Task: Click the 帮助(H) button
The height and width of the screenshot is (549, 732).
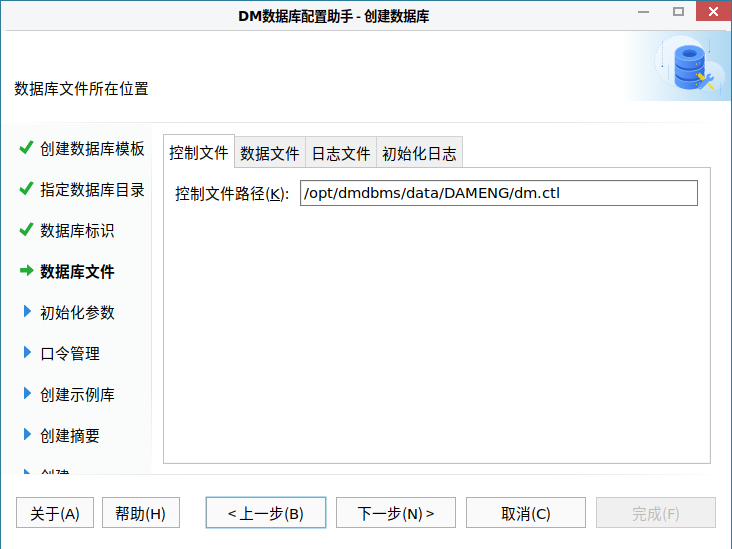Action: (141, 513)
